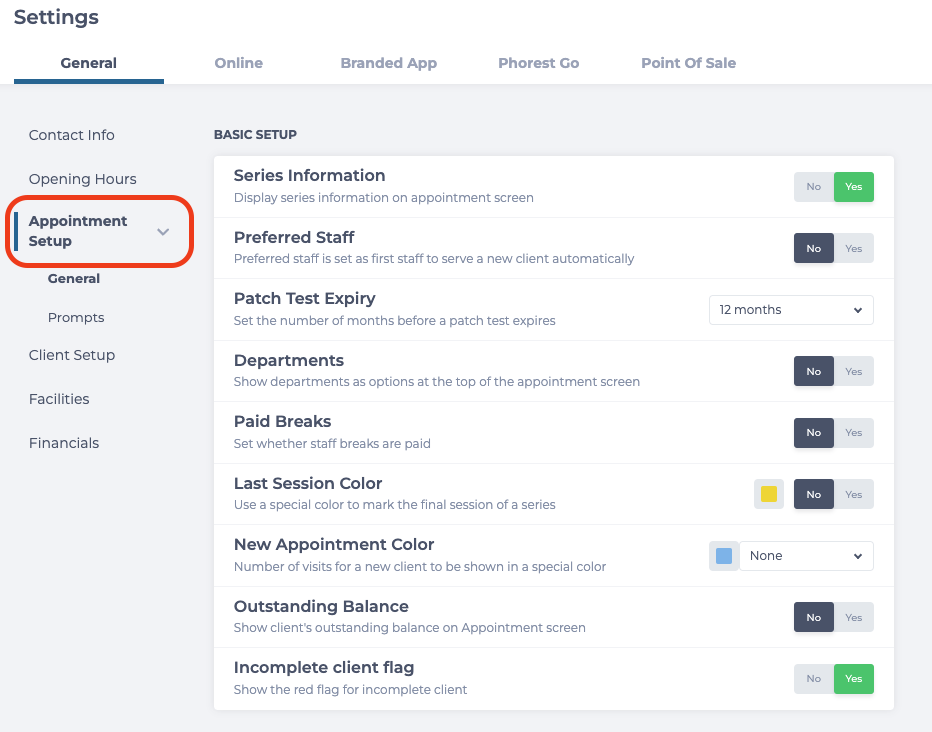Disable Incomplete client flag with No
932x732 pixels.
(x=814, y=679)
